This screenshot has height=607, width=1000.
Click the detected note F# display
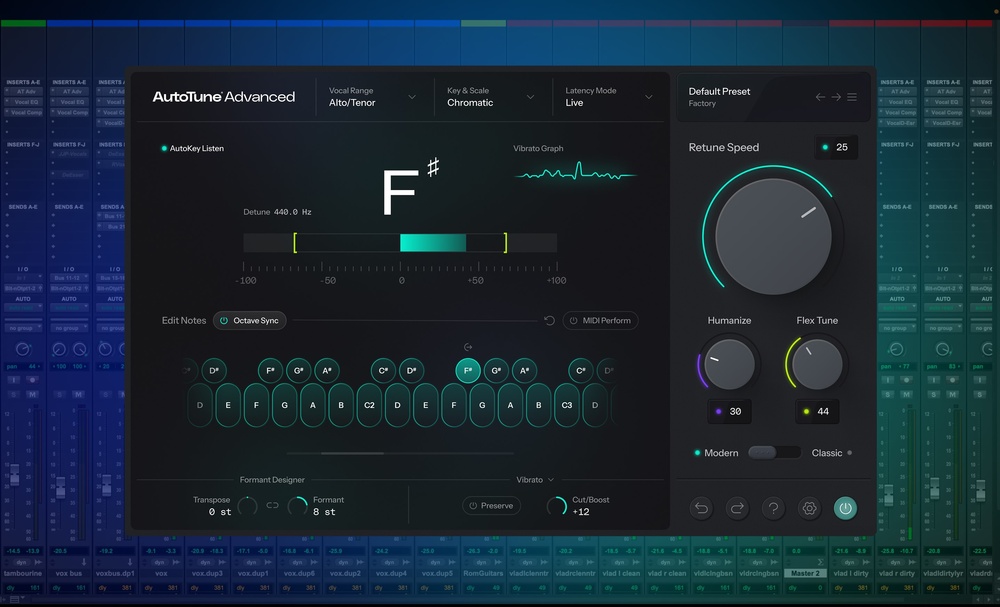click(409, 188)
